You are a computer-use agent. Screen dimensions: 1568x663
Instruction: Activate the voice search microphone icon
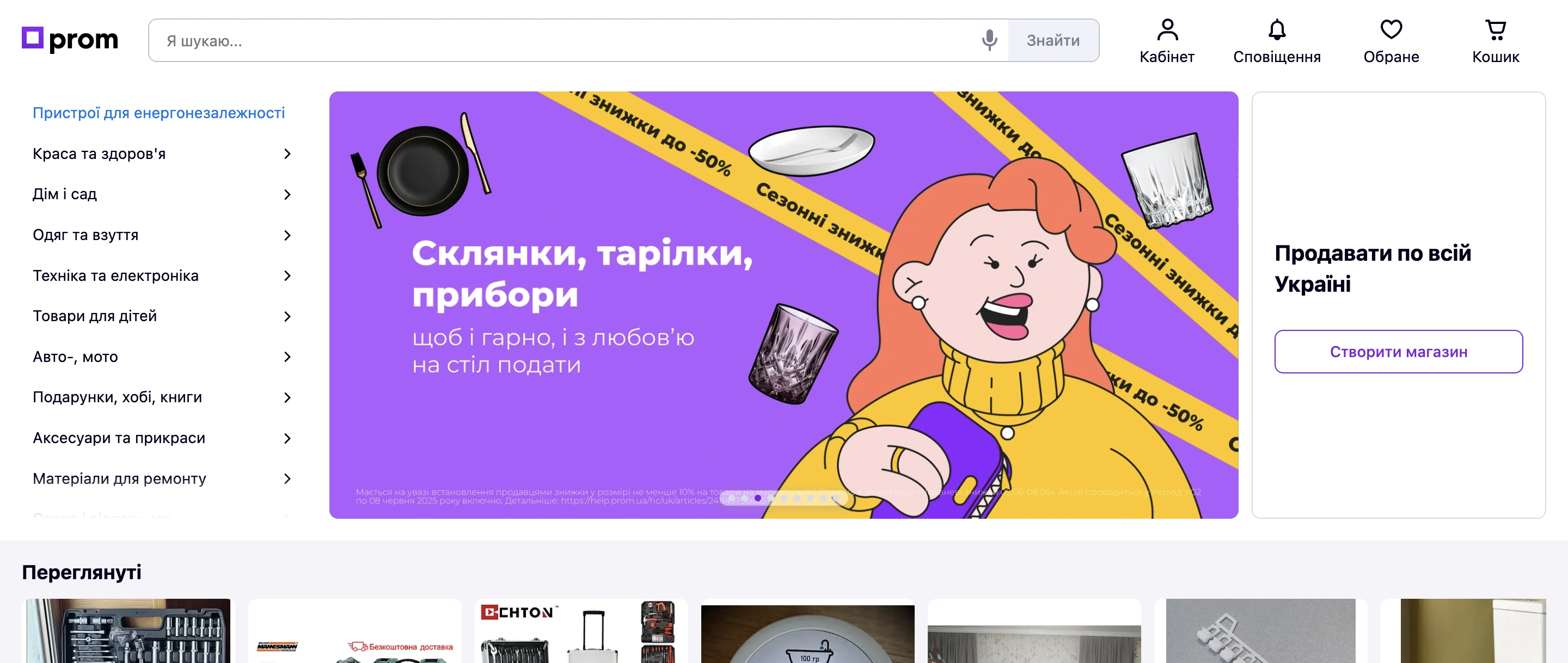tap(989, 40)
